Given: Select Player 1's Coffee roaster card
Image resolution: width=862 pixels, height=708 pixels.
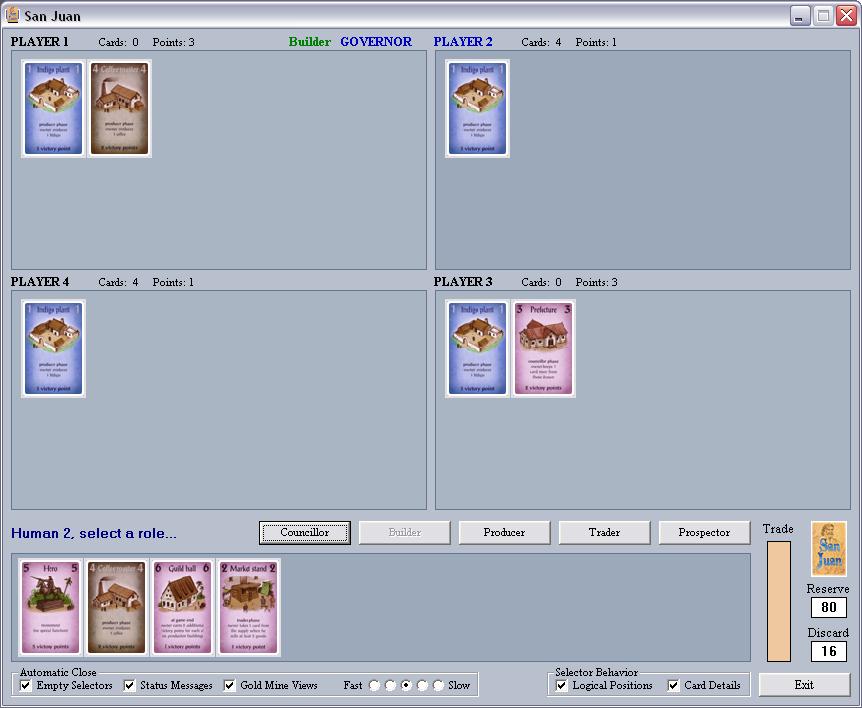Looking at the screenshot, I should [119, 108].
